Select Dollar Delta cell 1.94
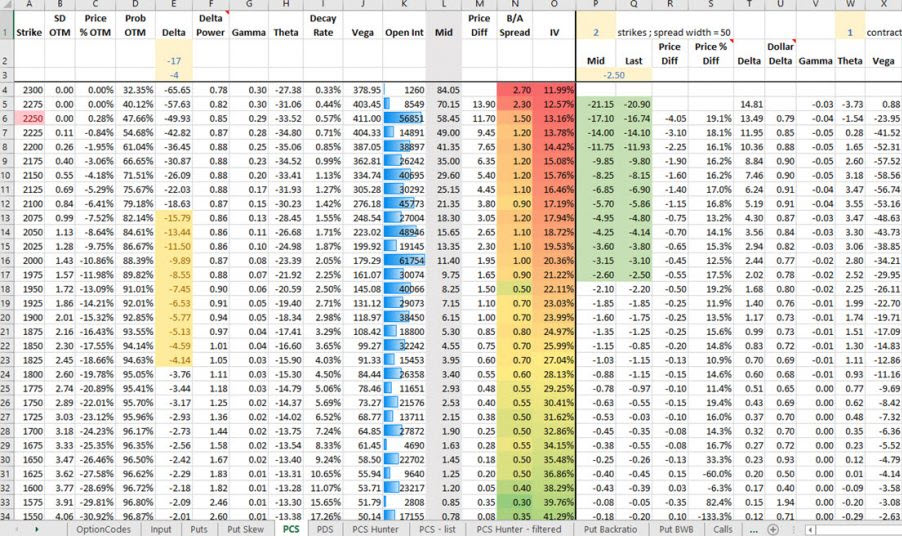This screenshot has width=902, height=536. pyautogui.click(x=780, y=503)
